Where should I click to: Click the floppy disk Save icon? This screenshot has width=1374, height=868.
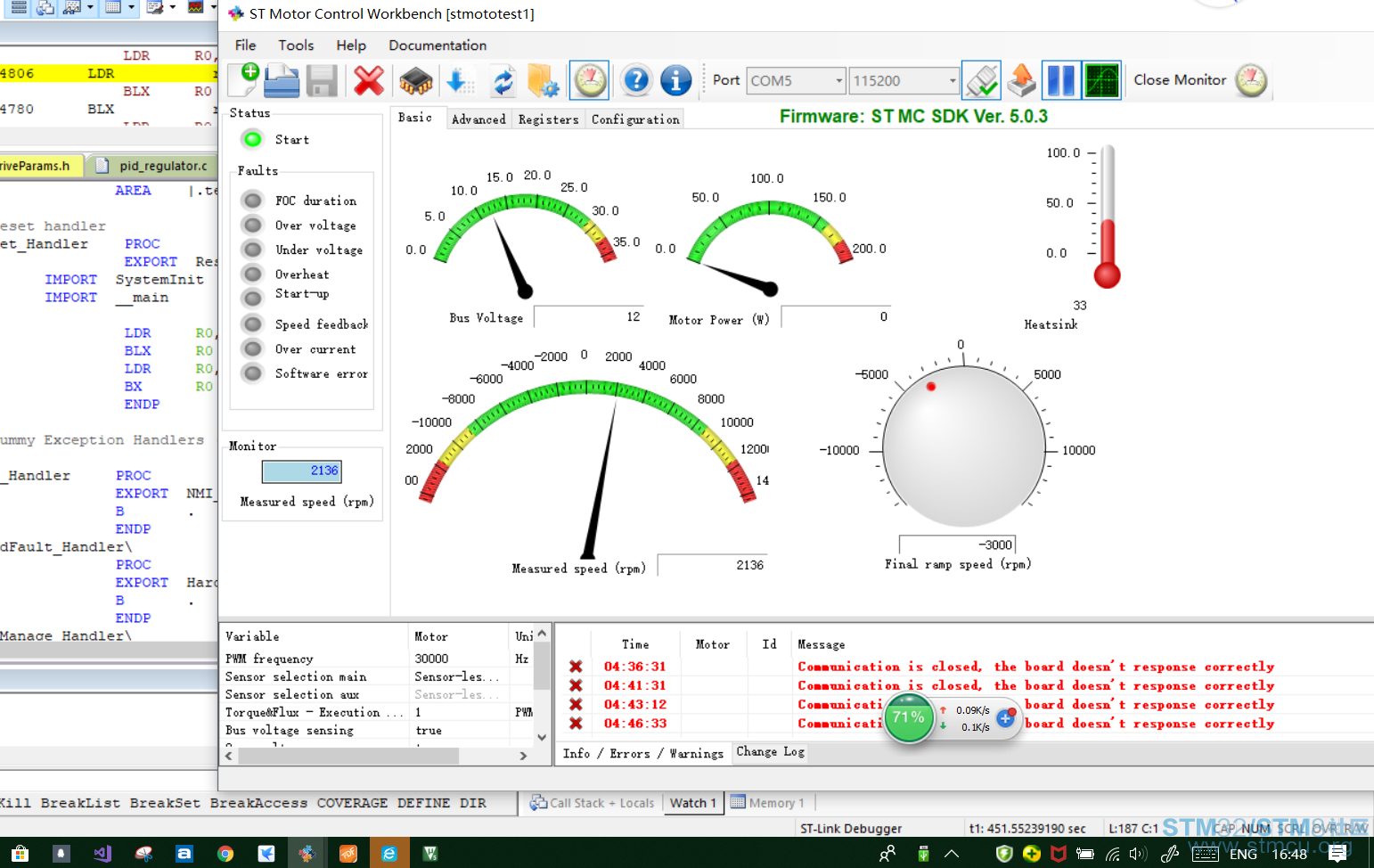322,80
